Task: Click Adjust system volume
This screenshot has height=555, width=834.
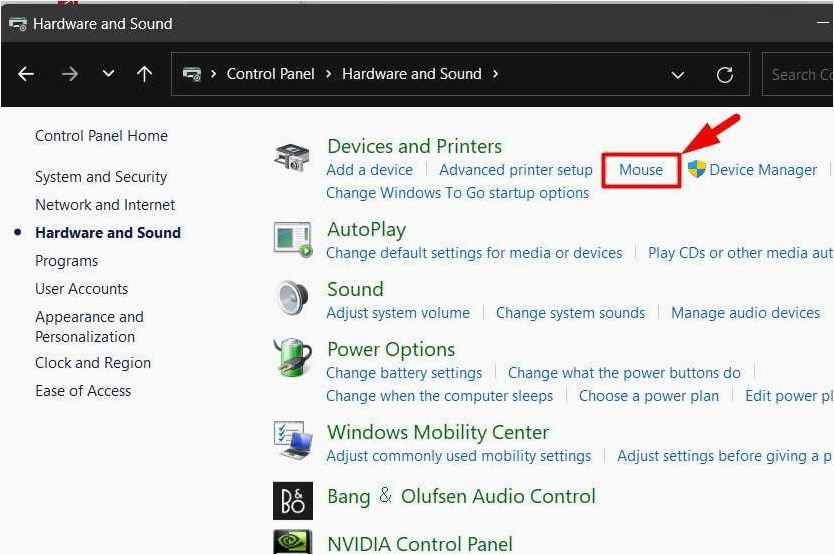Action: click(398, 313)
